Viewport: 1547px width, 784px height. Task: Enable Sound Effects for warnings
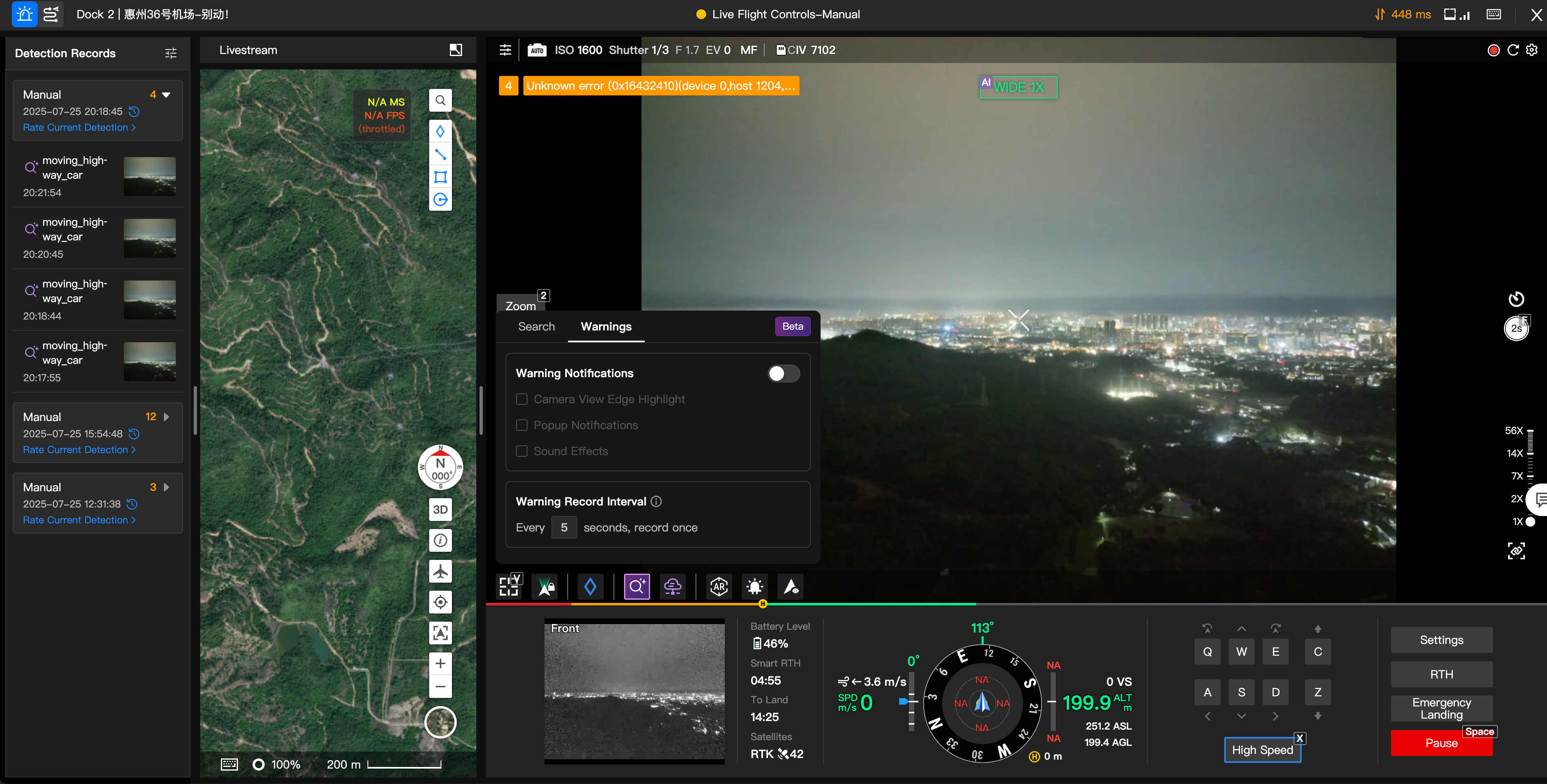[x=522, y=451]
